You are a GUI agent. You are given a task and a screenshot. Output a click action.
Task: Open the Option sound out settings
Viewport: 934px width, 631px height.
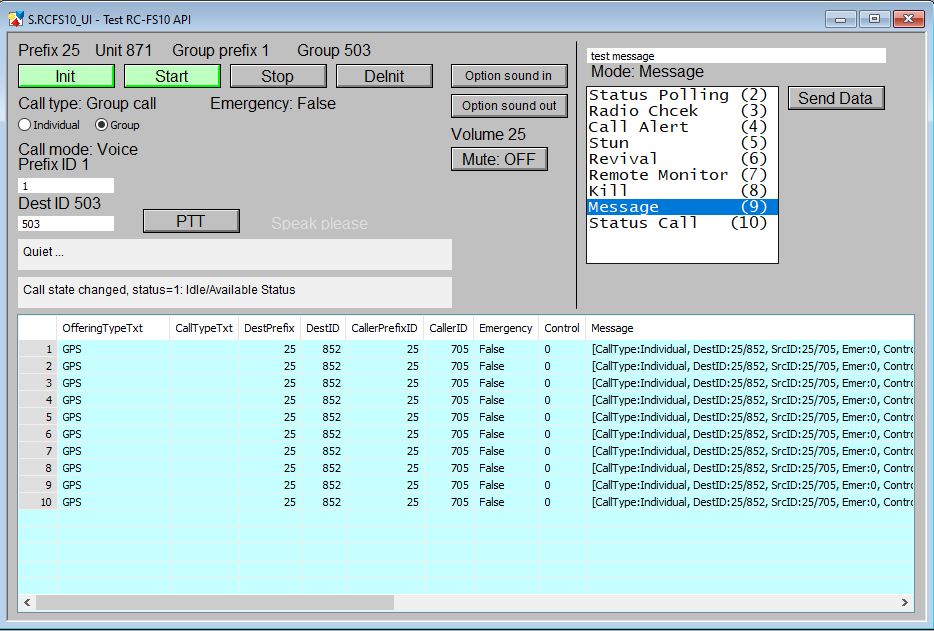tap(509, 106)
